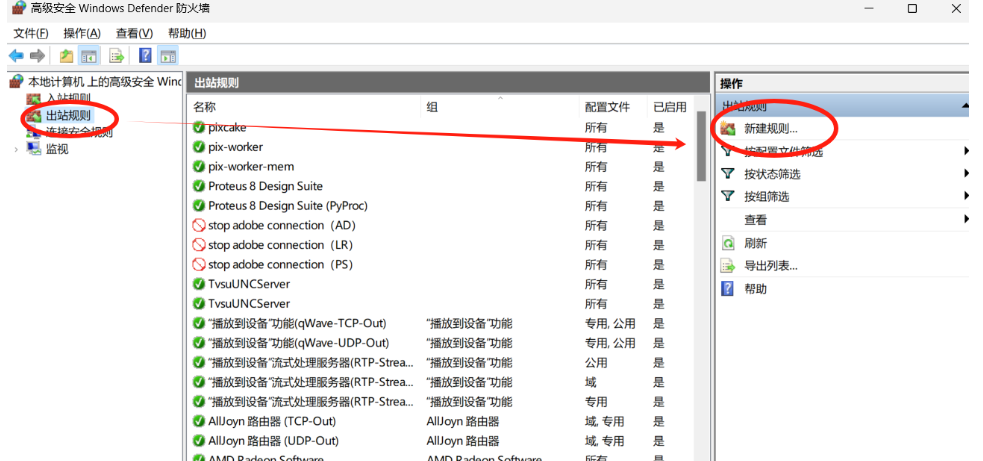983x461 pixels.
Task: Open Help from the toolbar question-mark icon
Action: tap(145, 56)
